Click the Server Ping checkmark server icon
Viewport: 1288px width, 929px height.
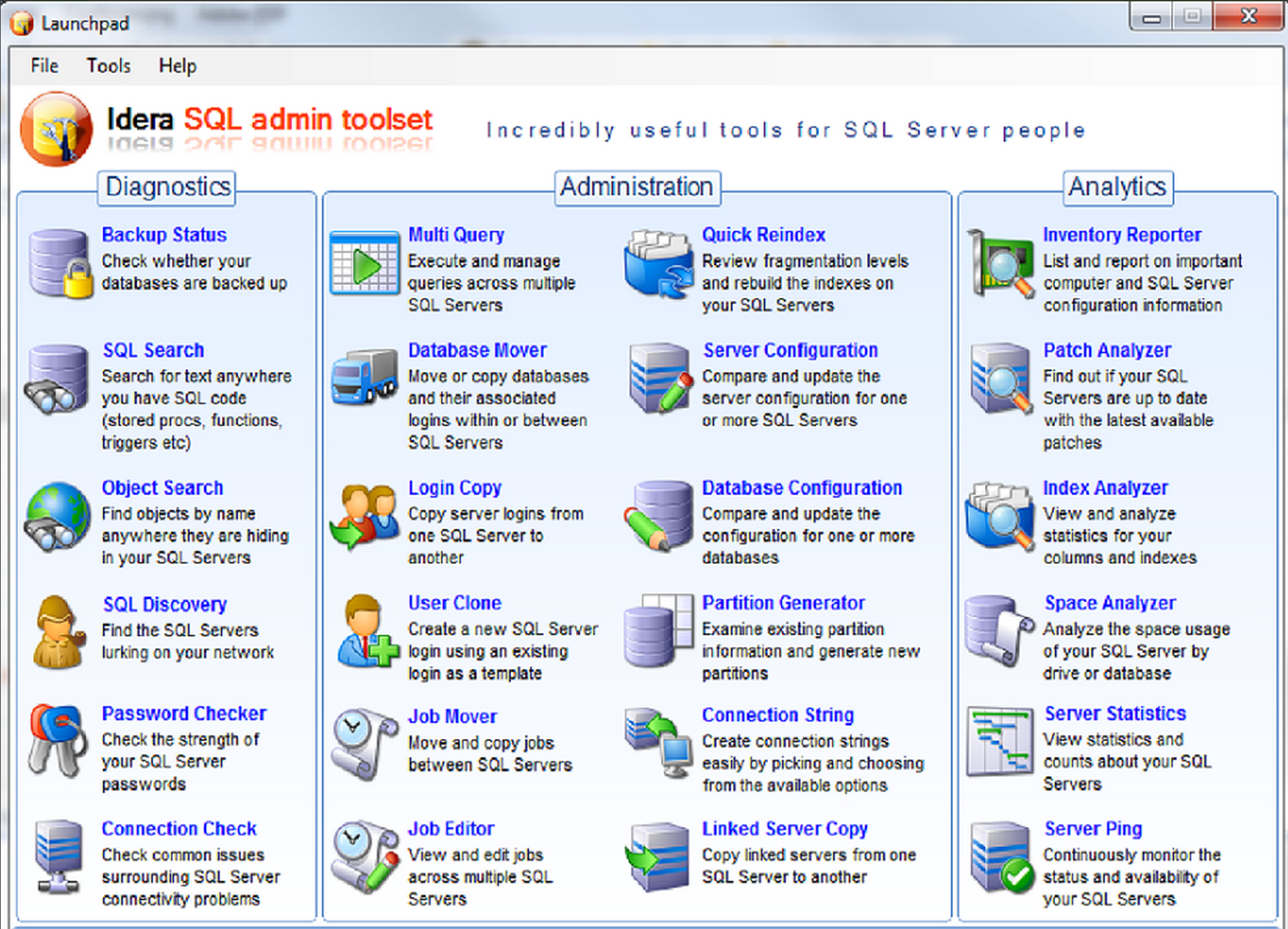tap(1002, 857)
